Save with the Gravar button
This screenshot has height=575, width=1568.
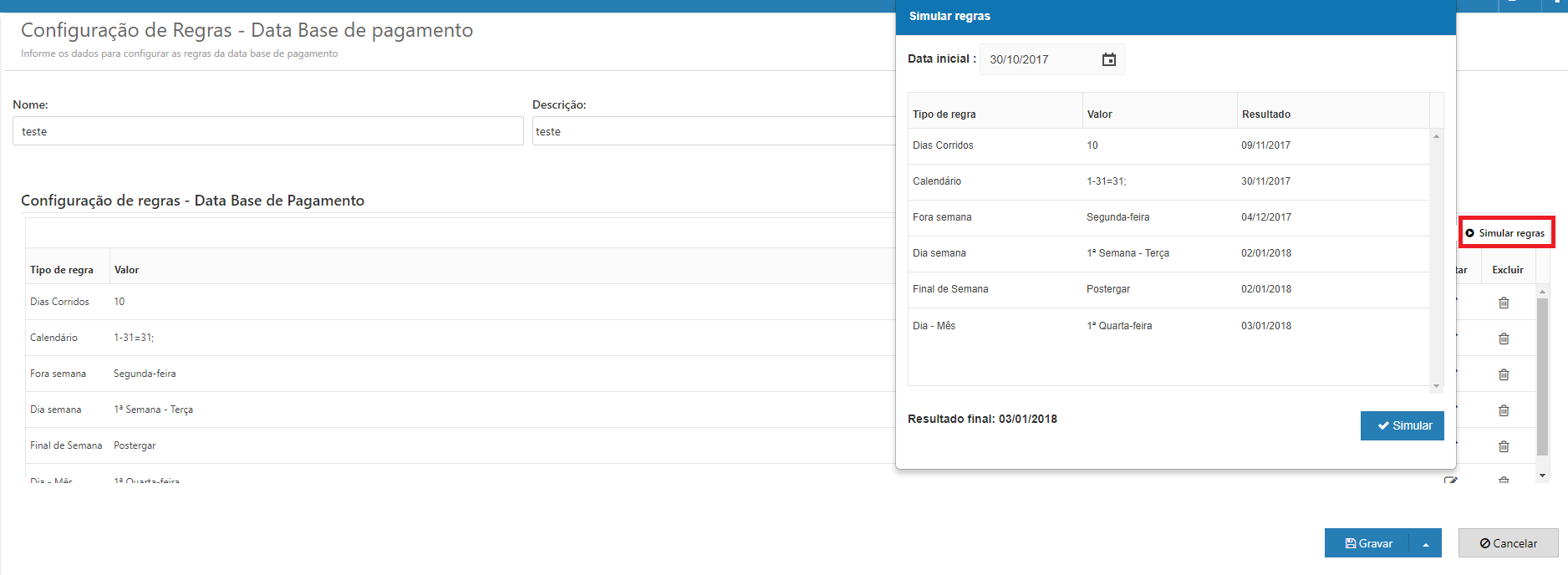(x=1367, y=543)
